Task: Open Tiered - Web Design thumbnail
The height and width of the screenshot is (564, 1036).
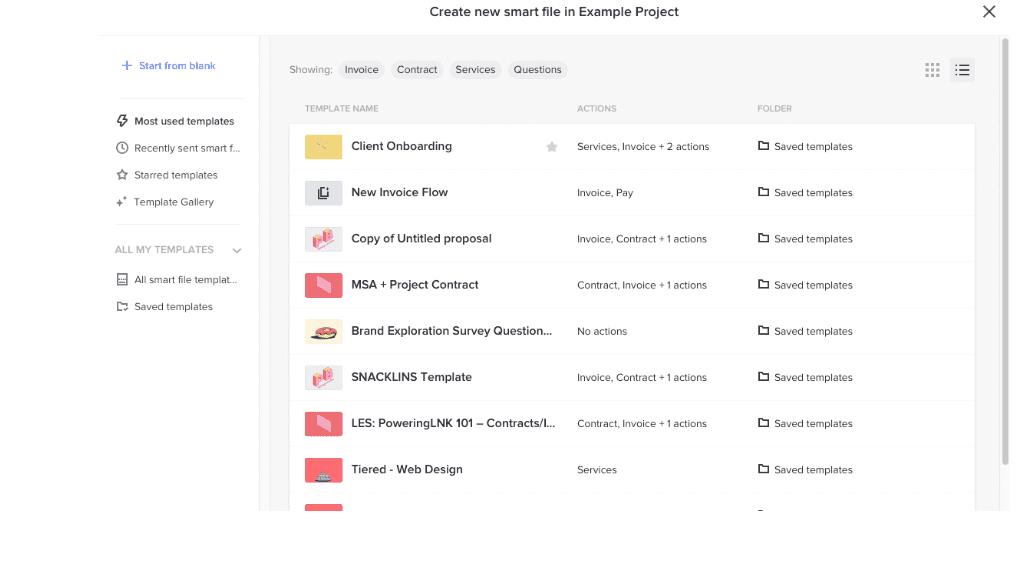Action: pyautogui.click(x=324, y=470)
